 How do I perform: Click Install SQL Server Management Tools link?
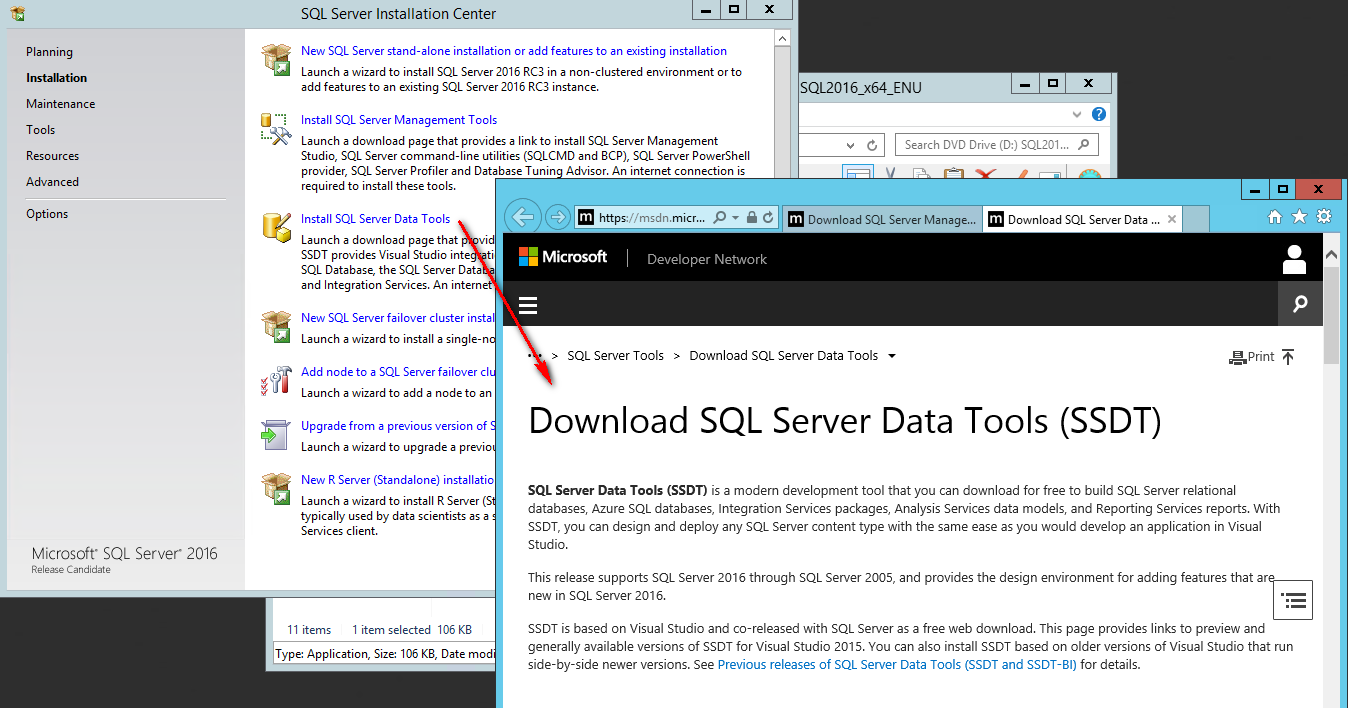click(x=399, y=120)
